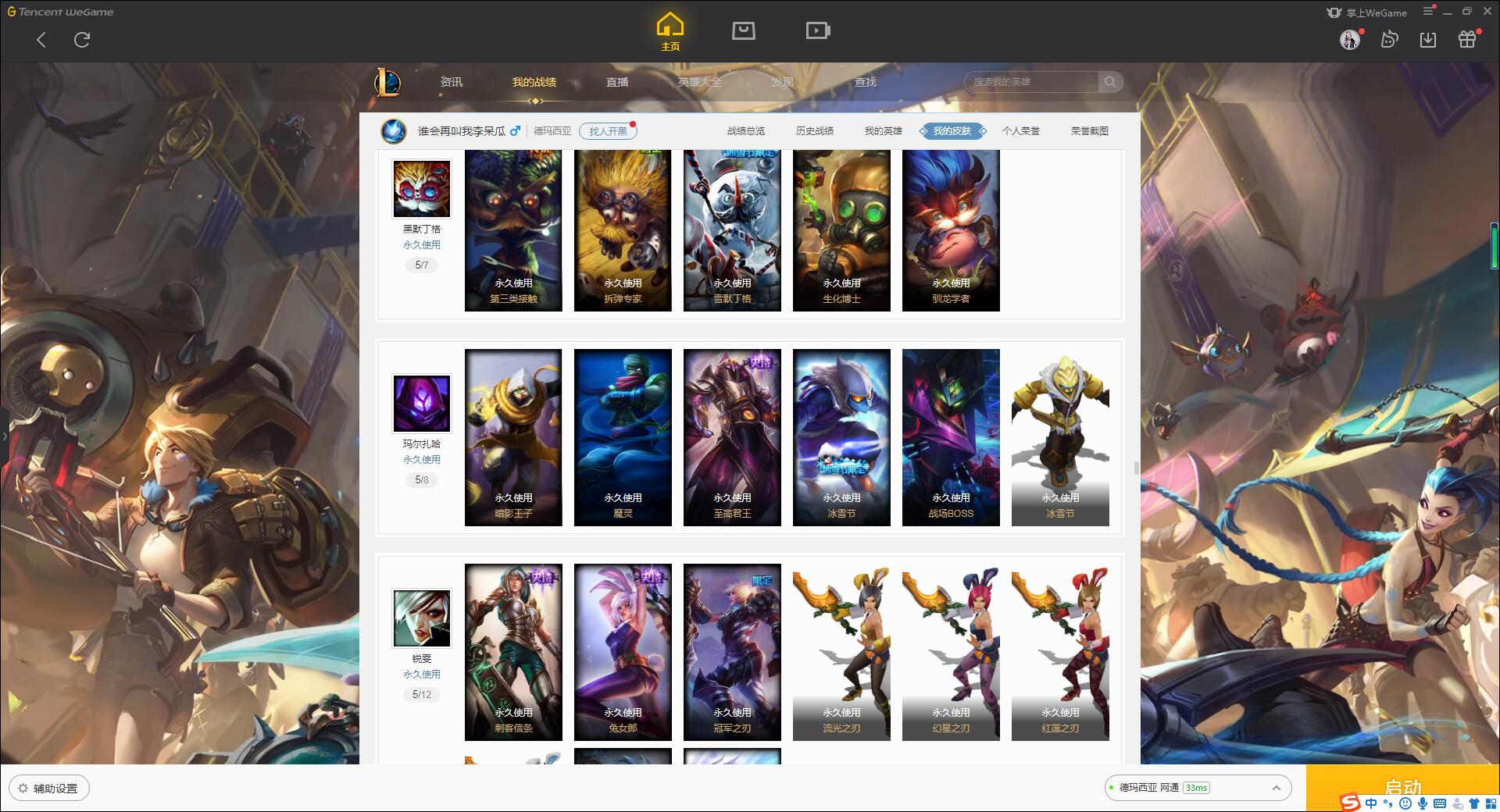Open the friends/message icon near avatar
1500x812 pixels.
pyautogui.click(x=1389, y=39)
